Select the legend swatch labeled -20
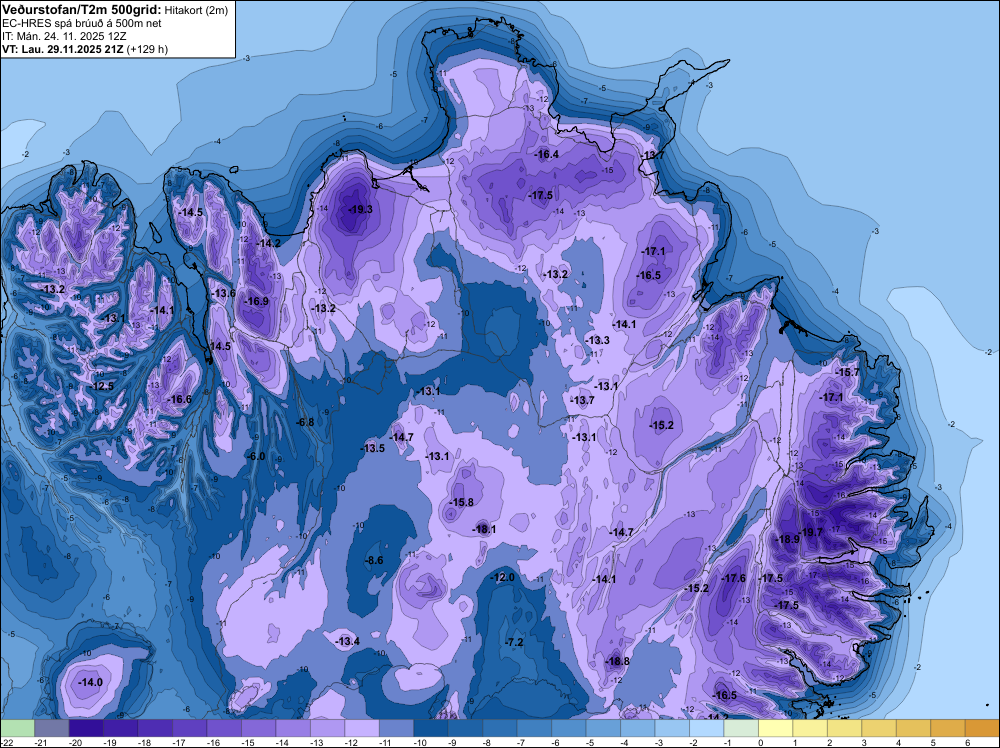1000x748 pixels. [86, 728]
